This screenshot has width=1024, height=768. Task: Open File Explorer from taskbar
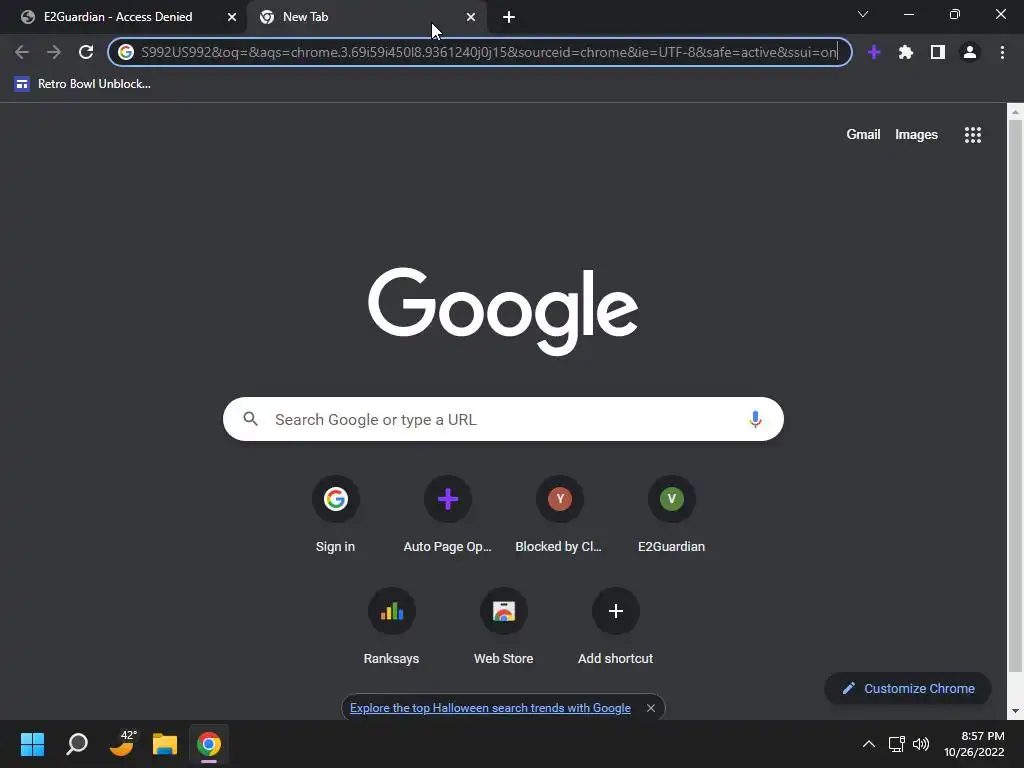165,744
